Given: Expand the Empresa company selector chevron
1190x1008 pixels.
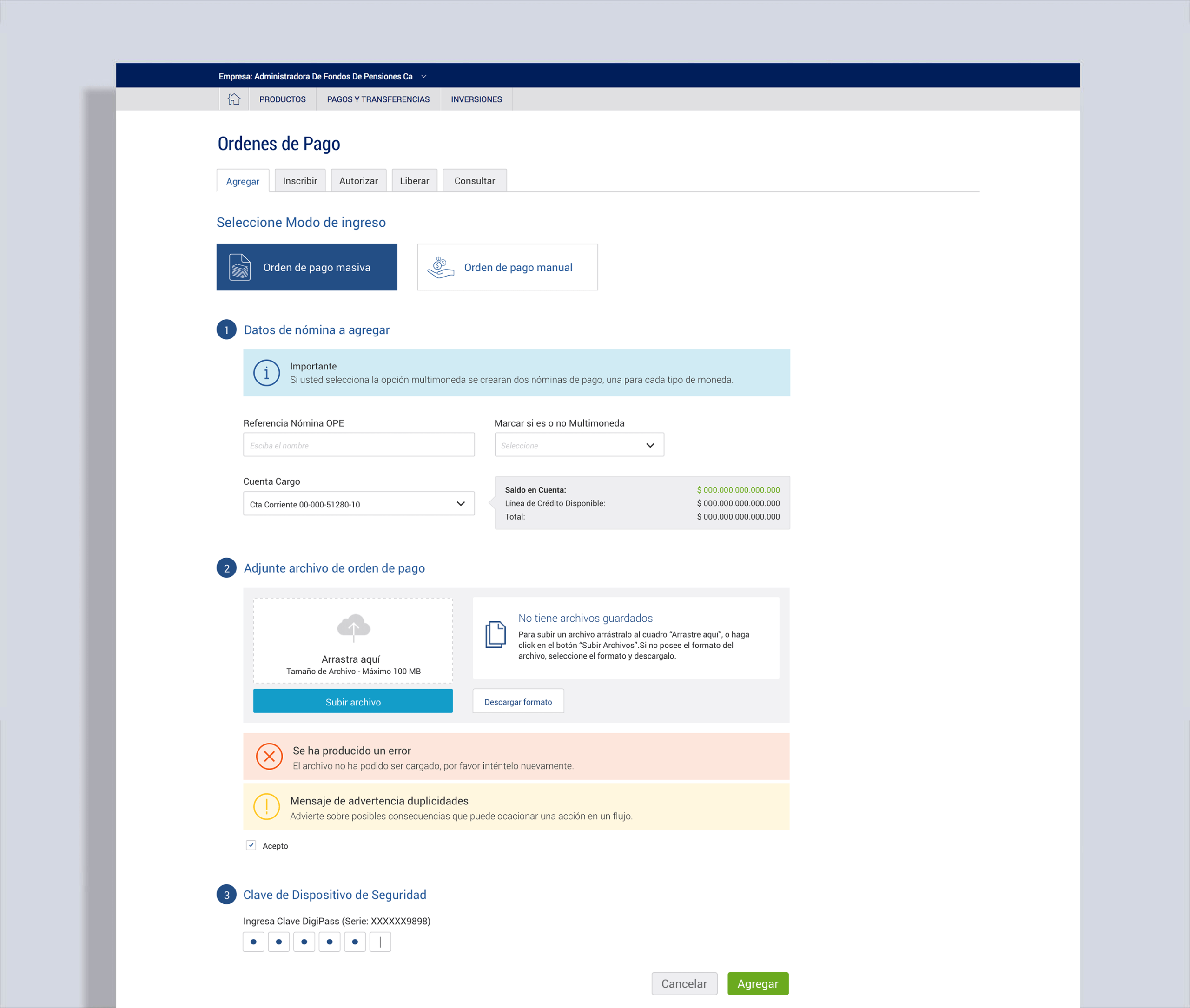Looking at the screenshot, I should point(423,77).
